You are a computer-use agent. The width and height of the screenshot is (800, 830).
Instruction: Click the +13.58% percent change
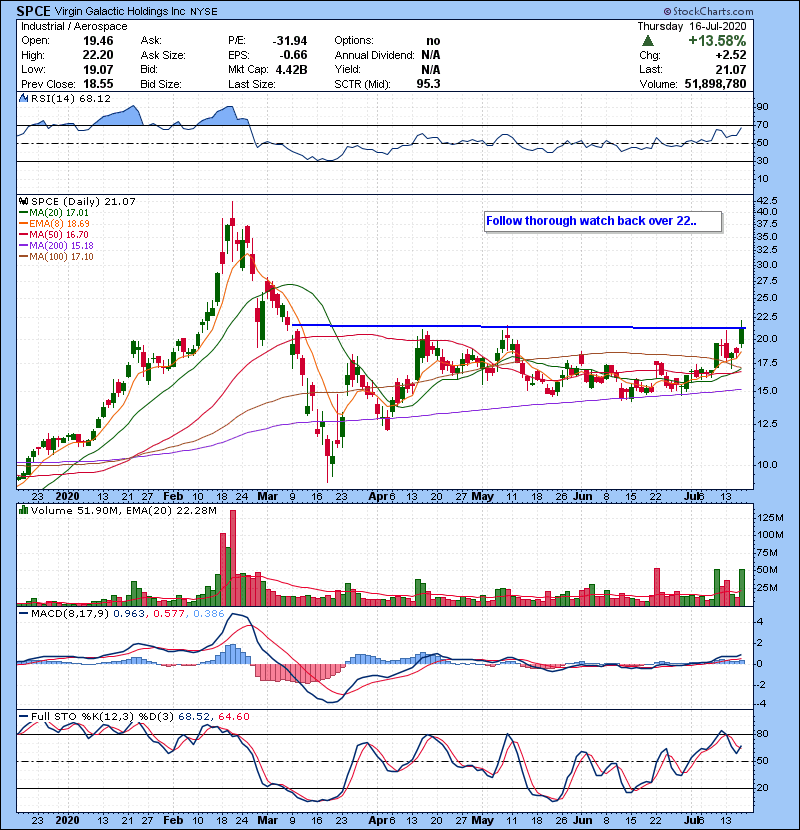pyautogui.click(x=717, y=41)
